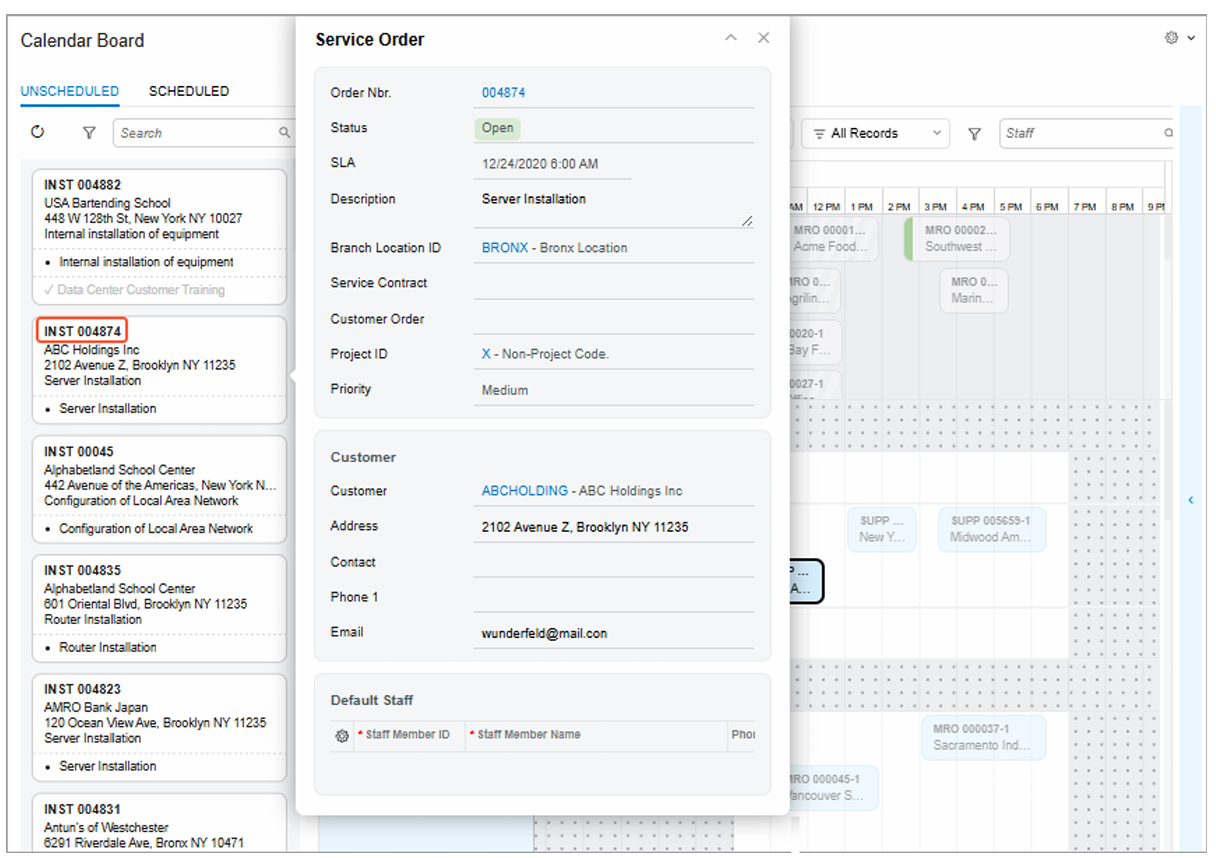Click the gear icon in Default Staff grid
This screenshot has height=858, width=1216.
click(x=341, y=735)
